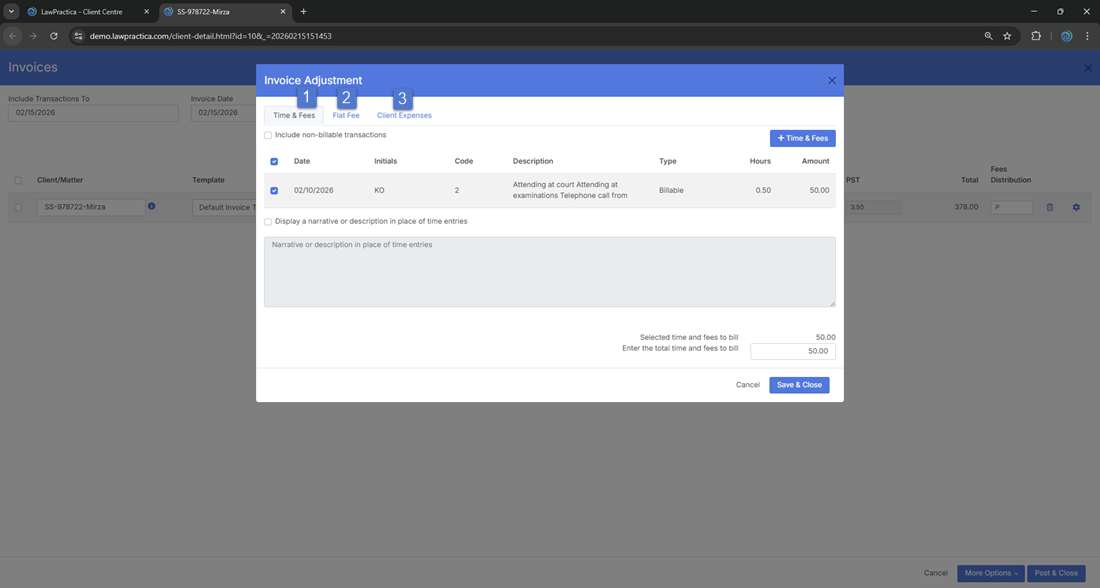Uncheck the 02/10/2026 time entry checkbox
Image resolution: width=1100 pixels, height=588 pixels.
(274, 190)
